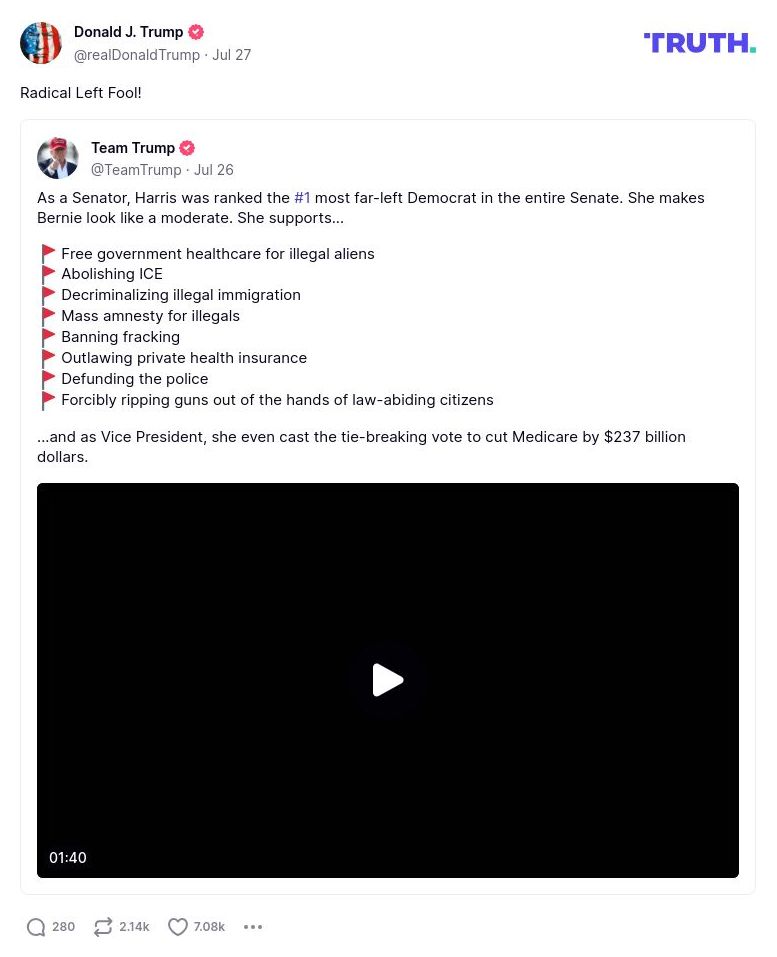Open Team Trump's profile avatar
Viewport: 777px width, 957px height.
point(58,158)
